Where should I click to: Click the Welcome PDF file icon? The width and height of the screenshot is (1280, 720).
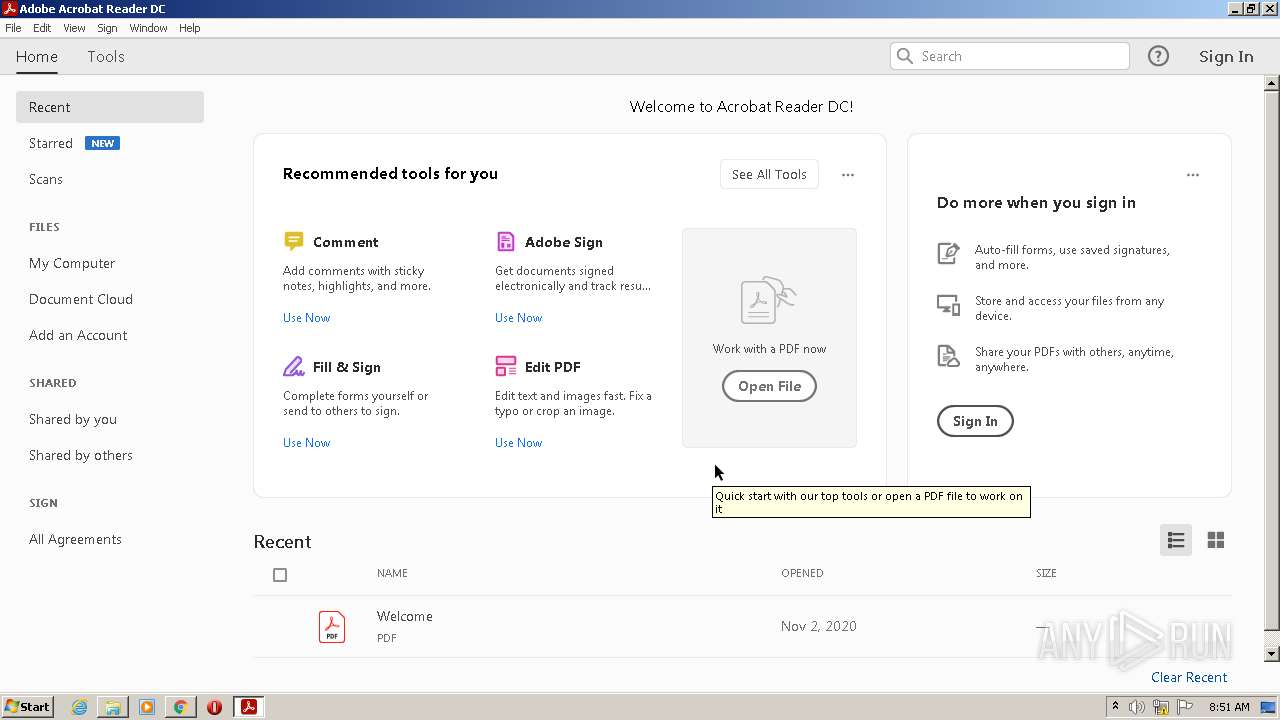[x=332, y=626]
